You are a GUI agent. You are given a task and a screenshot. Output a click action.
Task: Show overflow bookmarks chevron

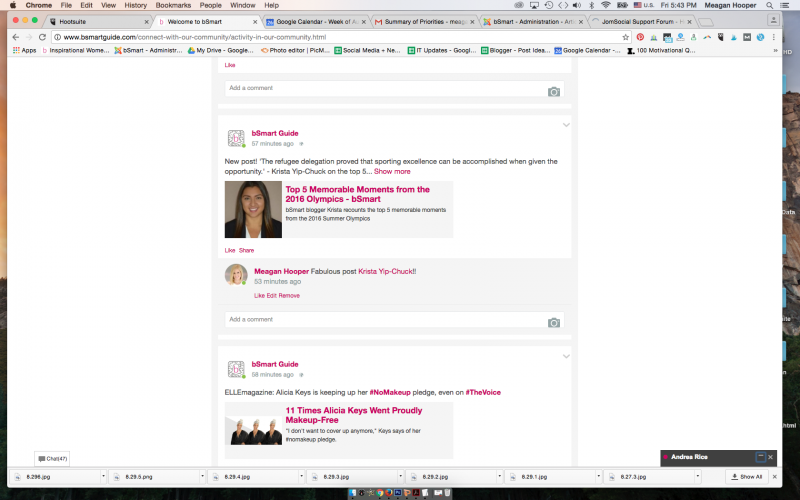coord(776,51)
